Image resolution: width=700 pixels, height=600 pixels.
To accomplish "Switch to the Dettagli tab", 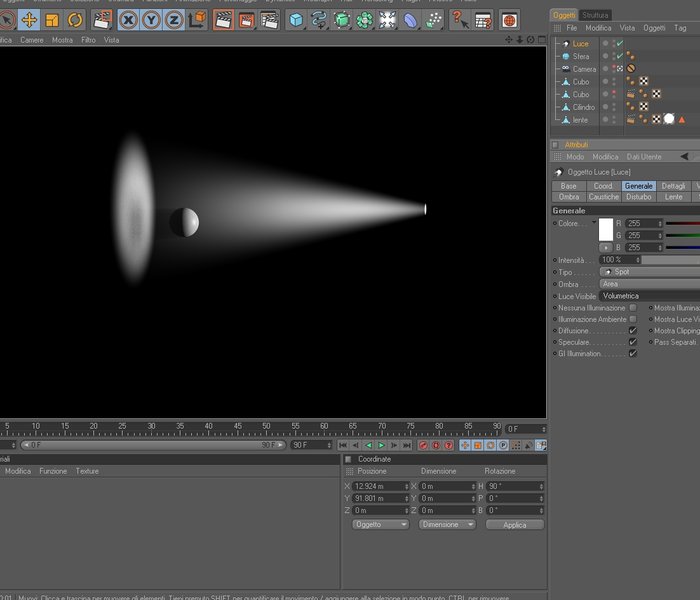I will (x=673, y=186).
